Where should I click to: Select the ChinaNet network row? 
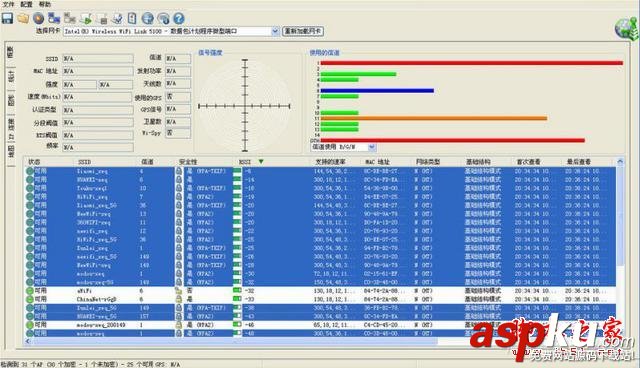[320, 299]
